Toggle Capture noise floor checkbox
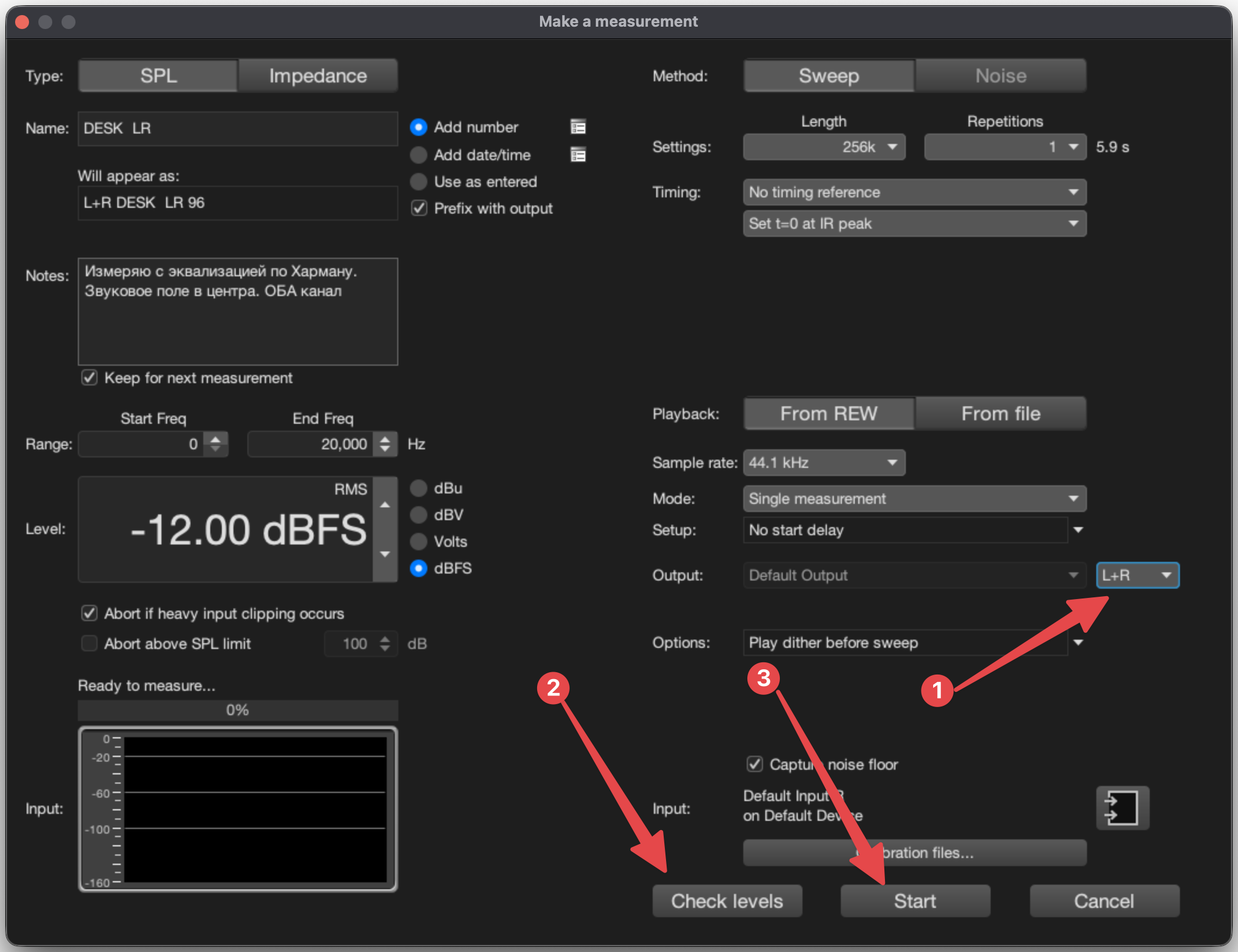This screenshot has width=1238, height=952. click(x=754, y=765)
